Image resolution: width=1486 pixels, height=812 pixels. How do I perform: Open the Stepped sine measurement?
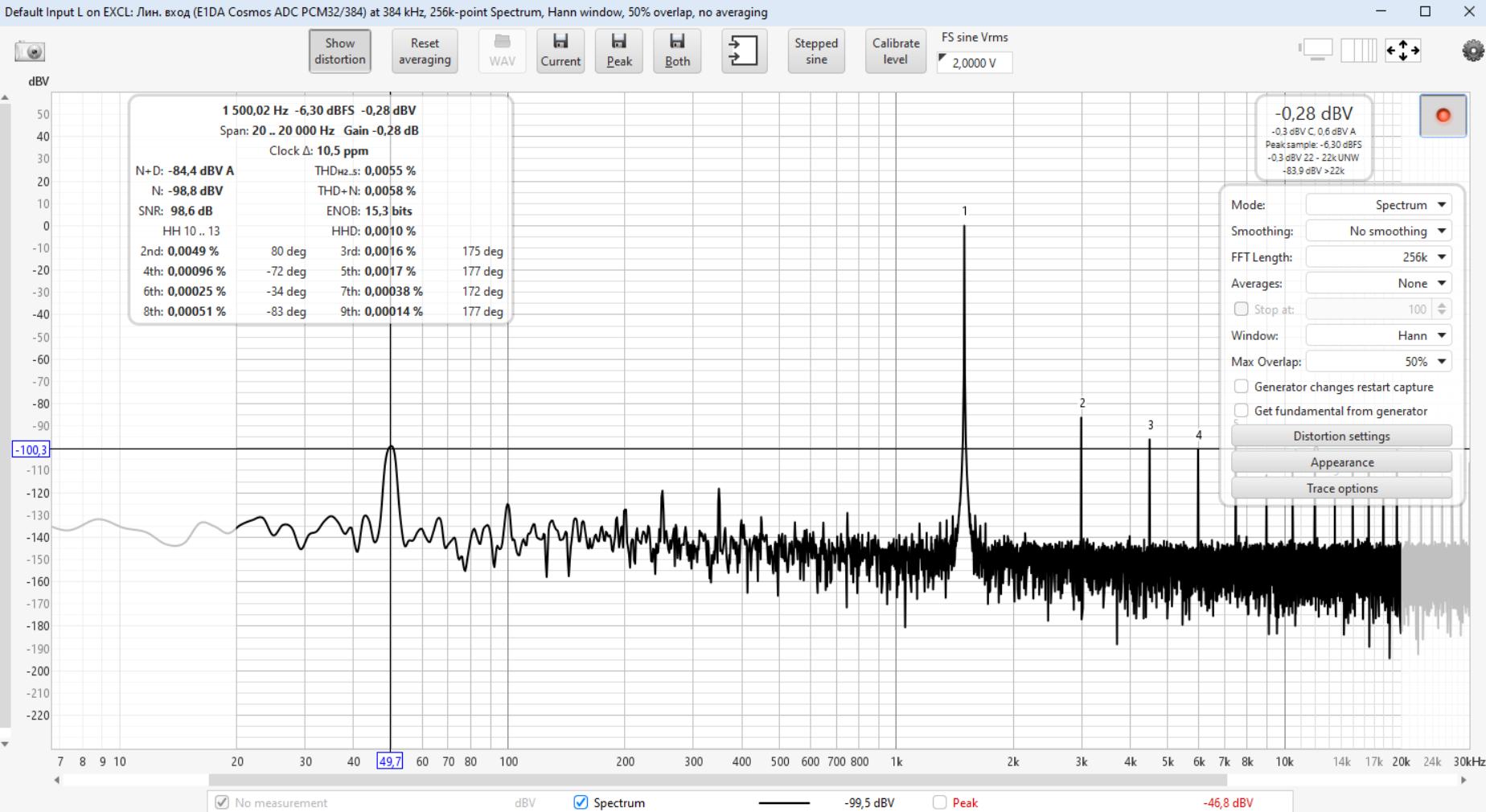tap(816, 51)
